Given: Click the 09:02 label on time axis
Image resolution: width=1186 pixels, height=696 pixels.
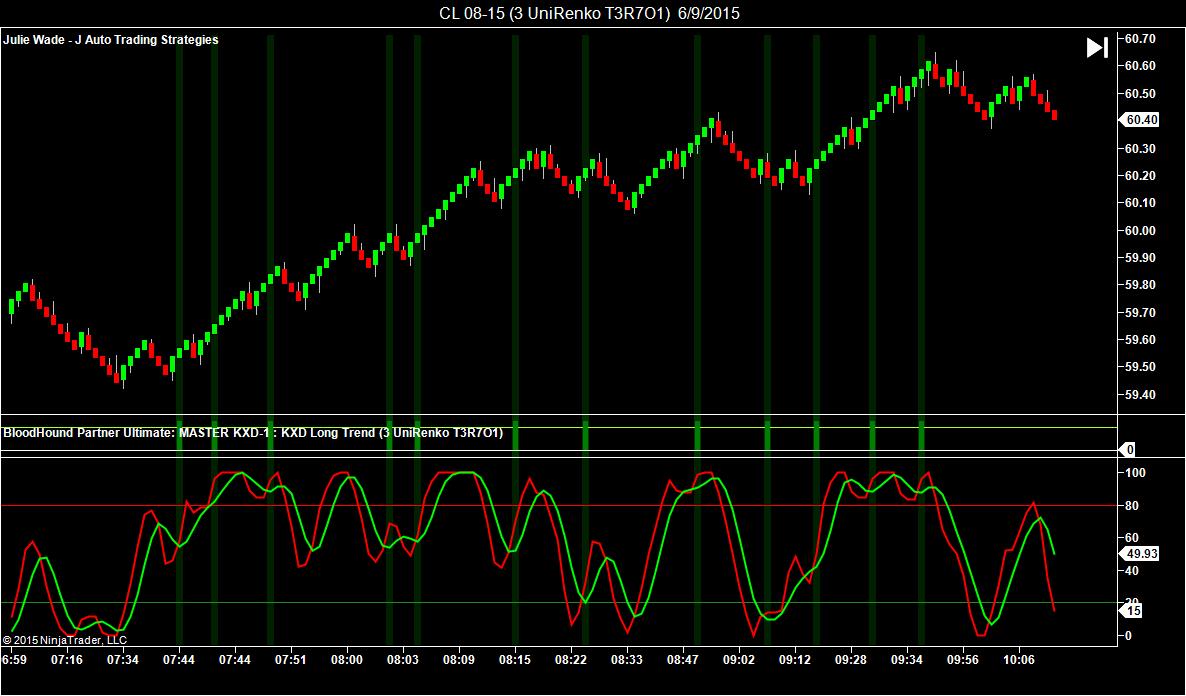Looking at the screenshot, I should (x=739, y=660).
